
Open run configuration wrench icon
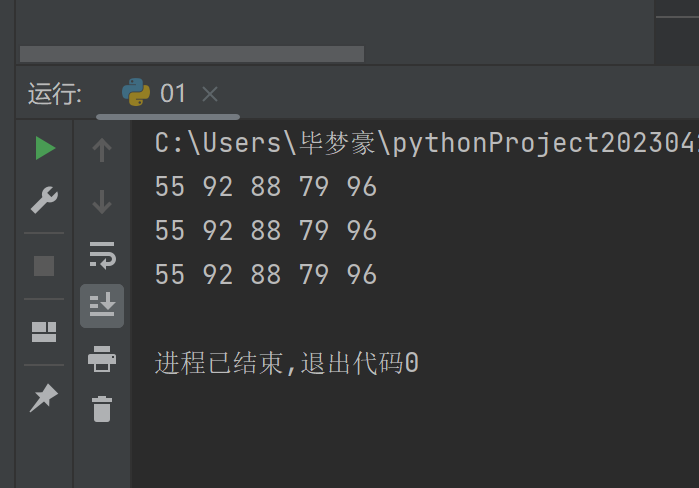click(44, 200)
